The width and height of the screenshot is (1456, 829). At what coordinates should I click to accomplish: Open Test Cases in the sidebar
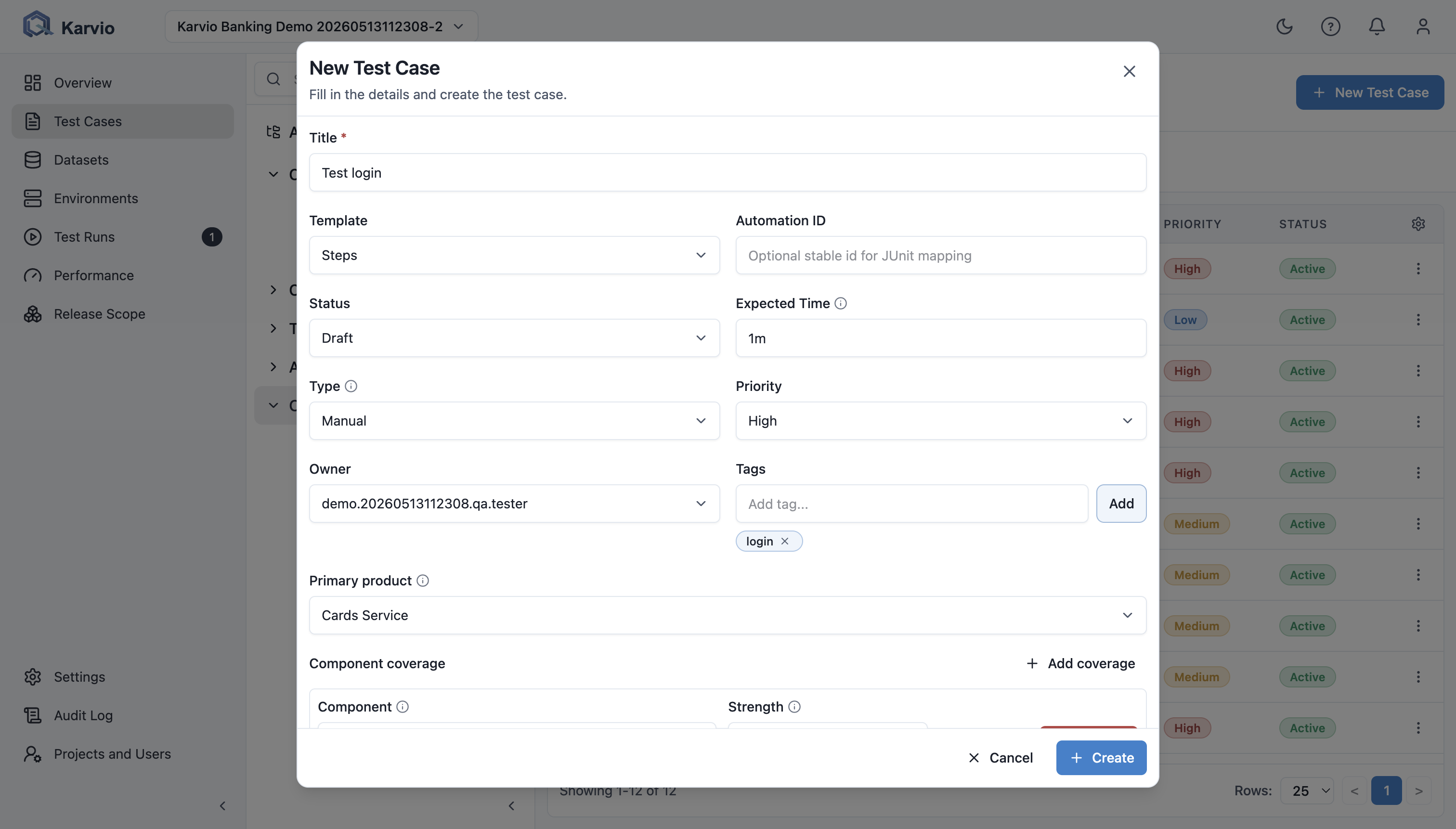point(122,121)
